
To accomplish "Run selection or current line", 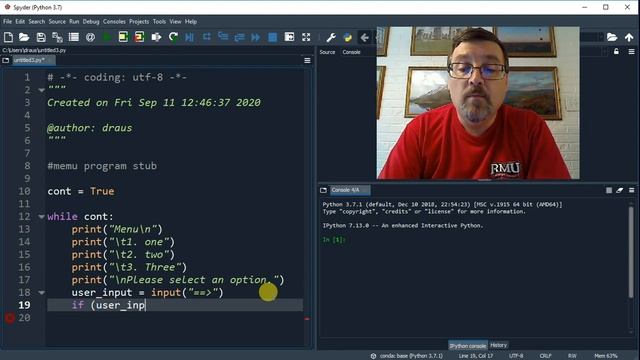I will (156, 37).
